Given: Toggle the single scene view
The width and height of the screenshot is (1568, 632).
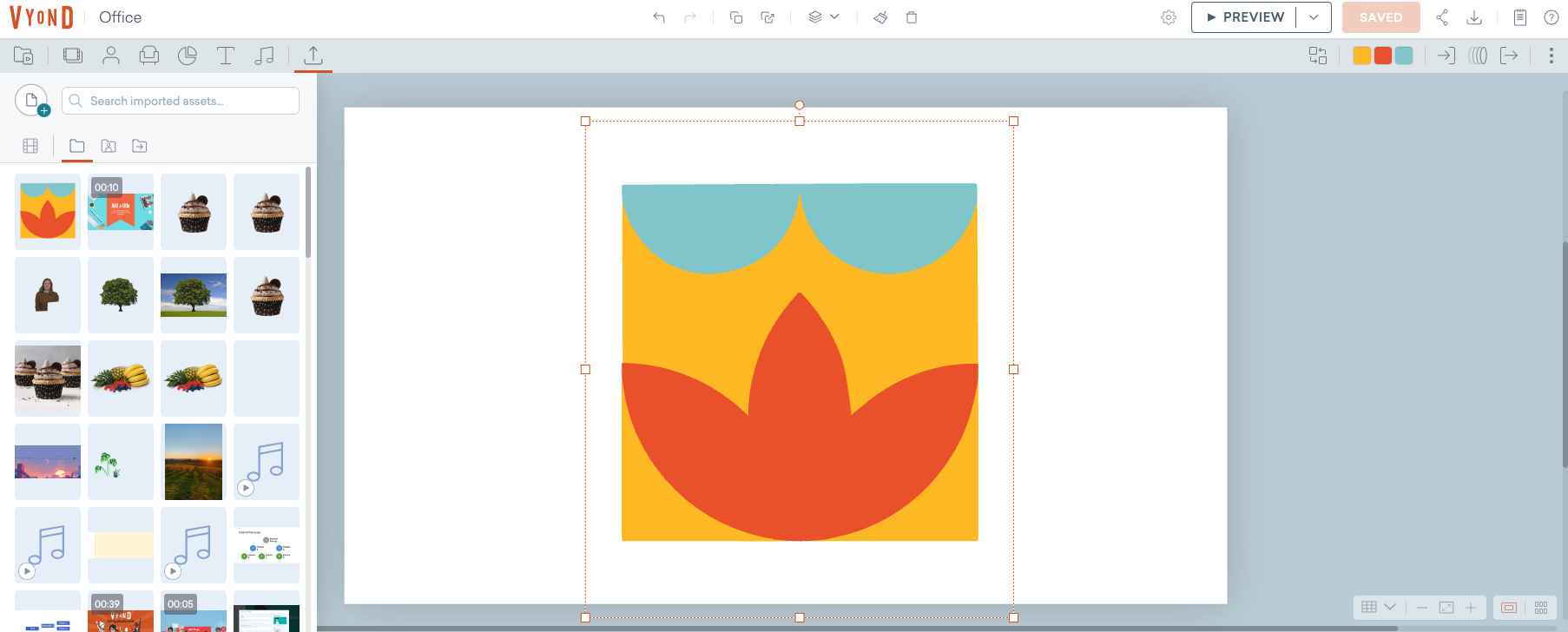Looking at the screenshot, I should [1509, 607].
